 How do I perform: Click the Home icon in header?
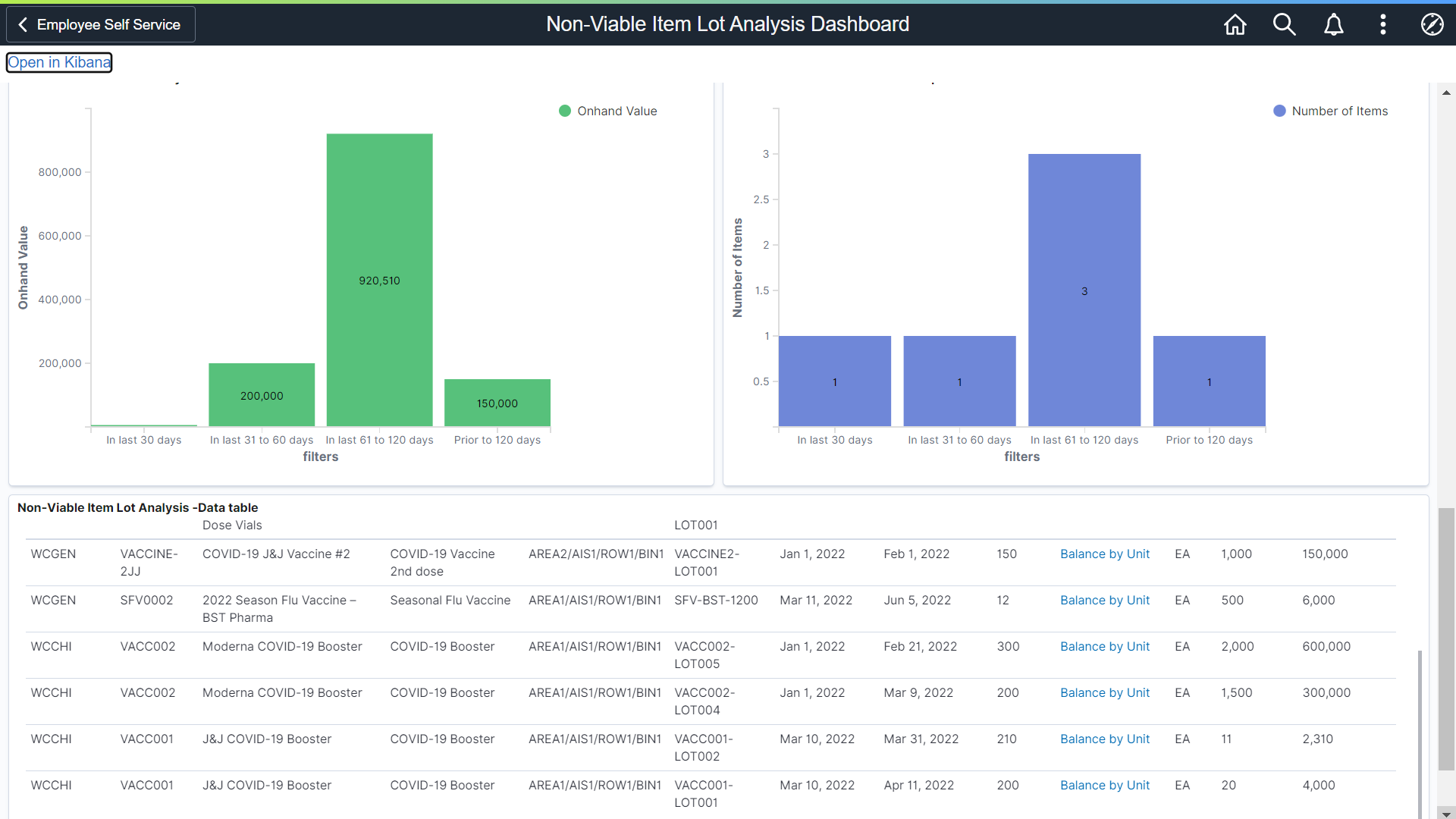click(x=1235, y=24)
